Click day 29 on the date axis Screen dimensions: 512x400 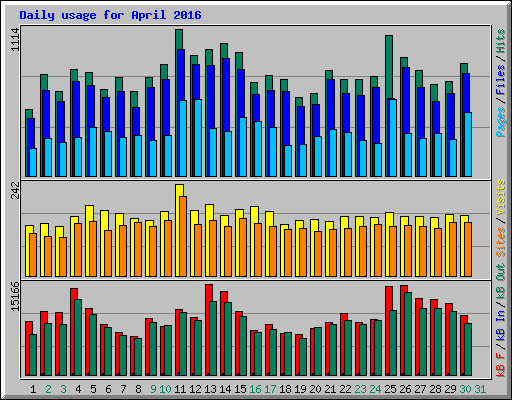(x=450, y=389)
